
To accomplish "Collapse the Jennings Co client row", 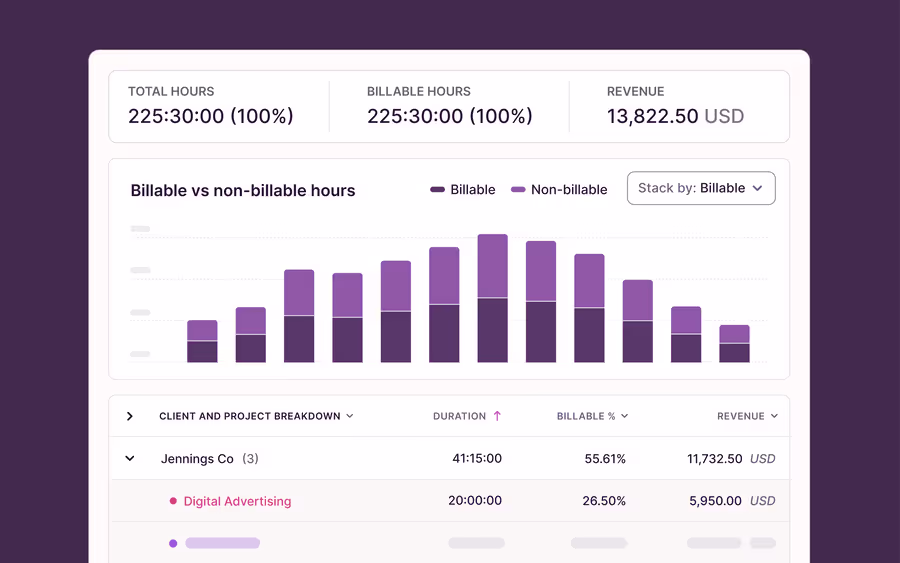I will pyautogui.click(x=130, y=459).
